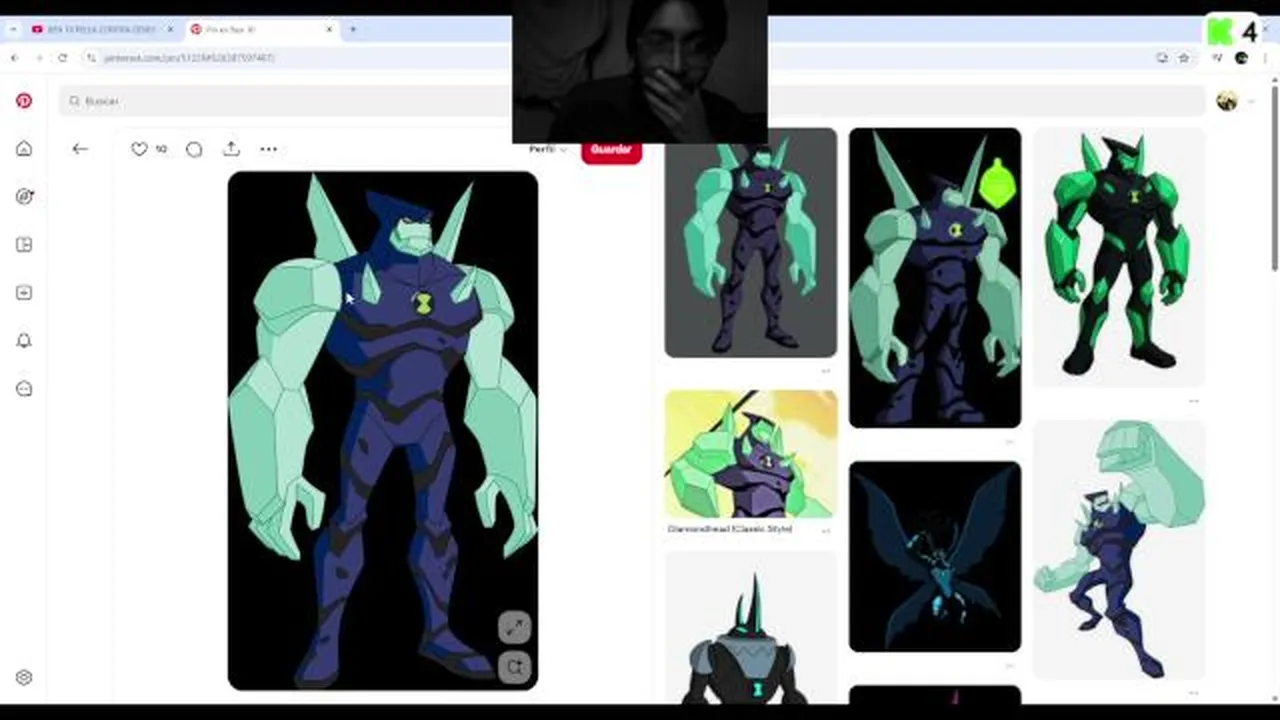The image size is (1280, 720).
Task: Open a new browser tab
Action: coord(353,29)
